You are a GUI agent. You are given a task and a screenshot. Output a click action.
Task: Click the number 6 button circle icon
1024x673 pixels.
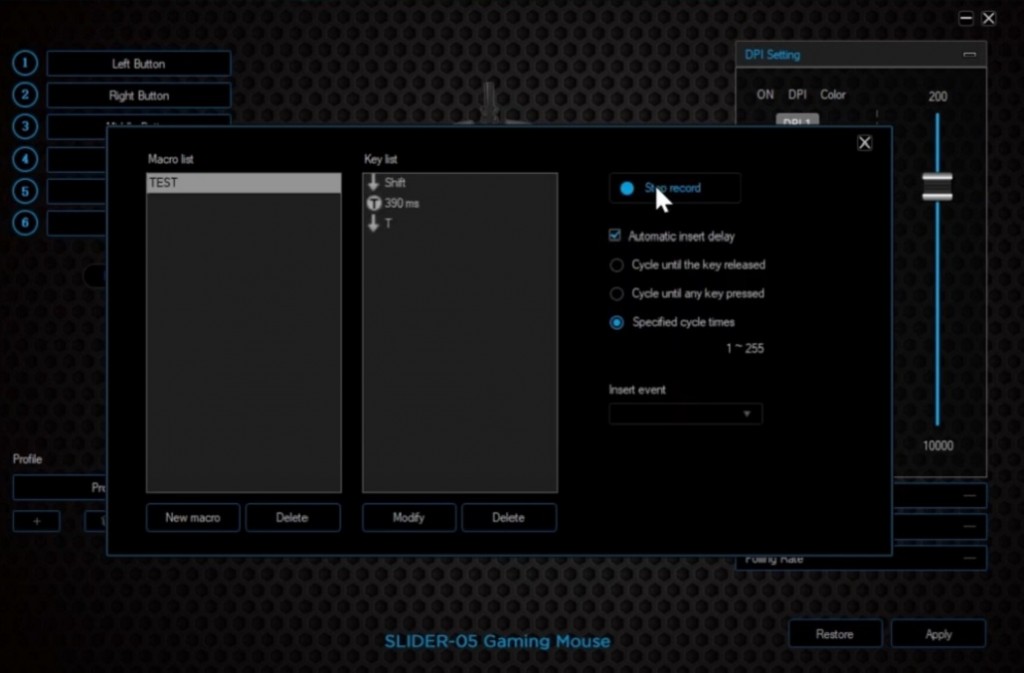pos(25,222)
